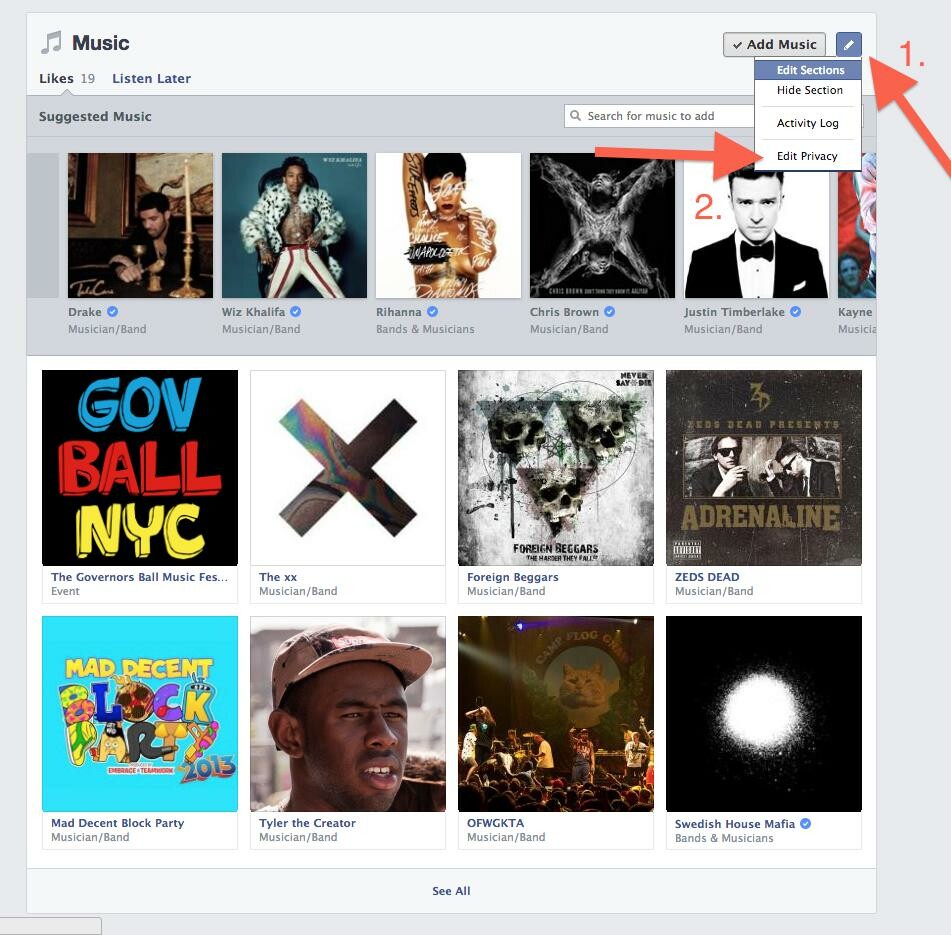Open the Gov Ball NYC thumbnail
This screenshot has height=935, width=951.
point(140,468)
